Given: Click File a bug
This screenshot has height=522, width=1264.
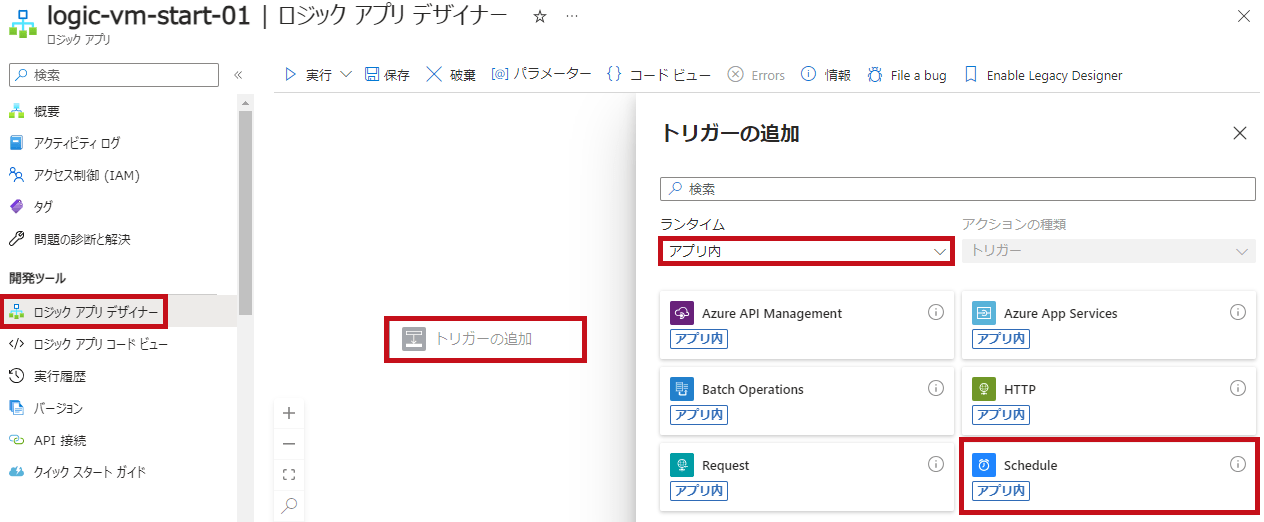Looking at the screenshot, I should [907, 75].
